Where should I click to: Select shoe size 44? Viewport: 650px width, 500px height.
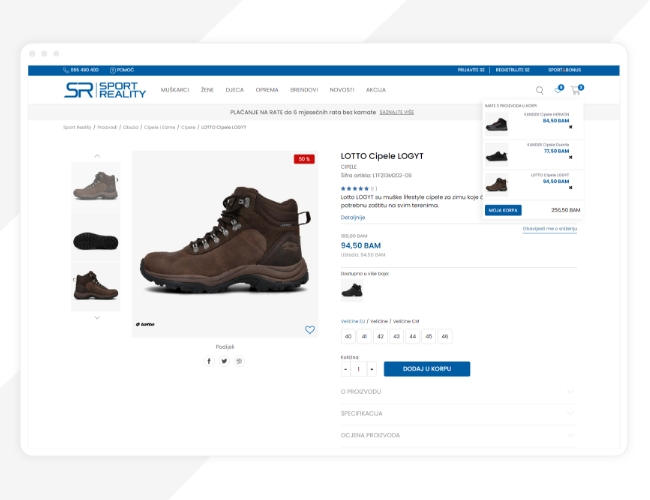(x=412, y=336)
